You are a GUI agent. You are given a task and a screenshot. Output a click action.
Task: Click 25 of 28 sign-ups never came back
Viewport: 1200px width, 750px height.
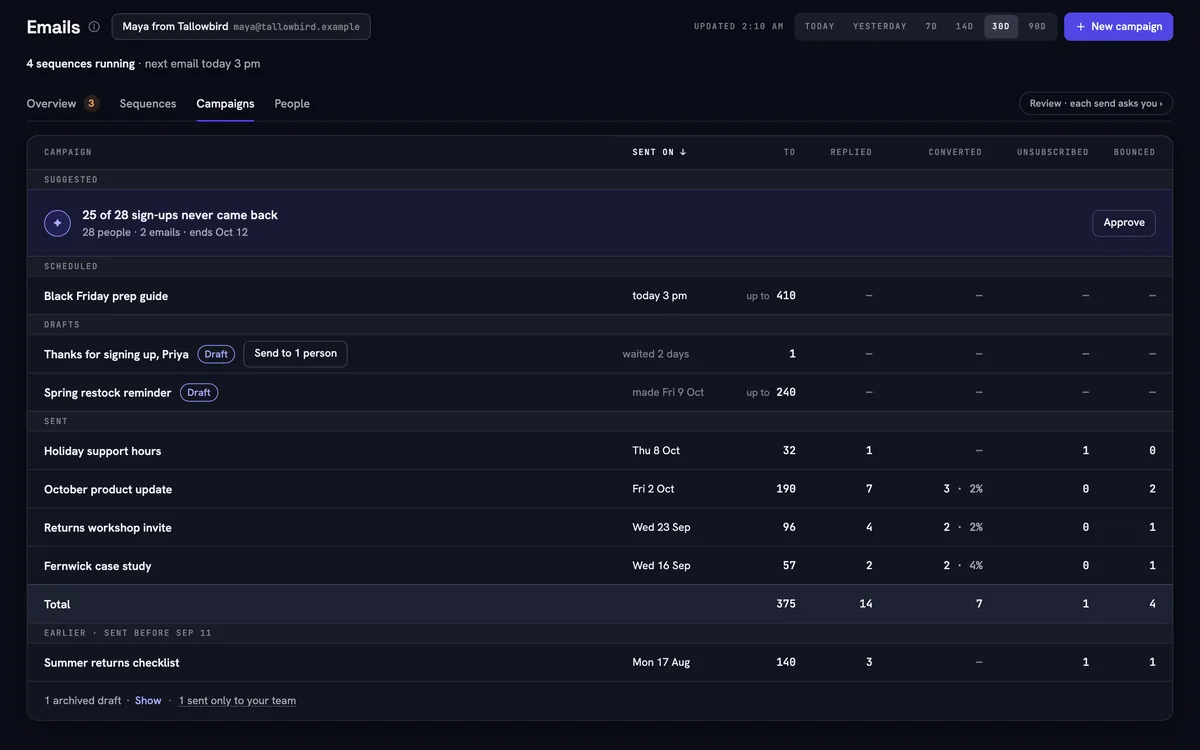(x=180, y=215)
